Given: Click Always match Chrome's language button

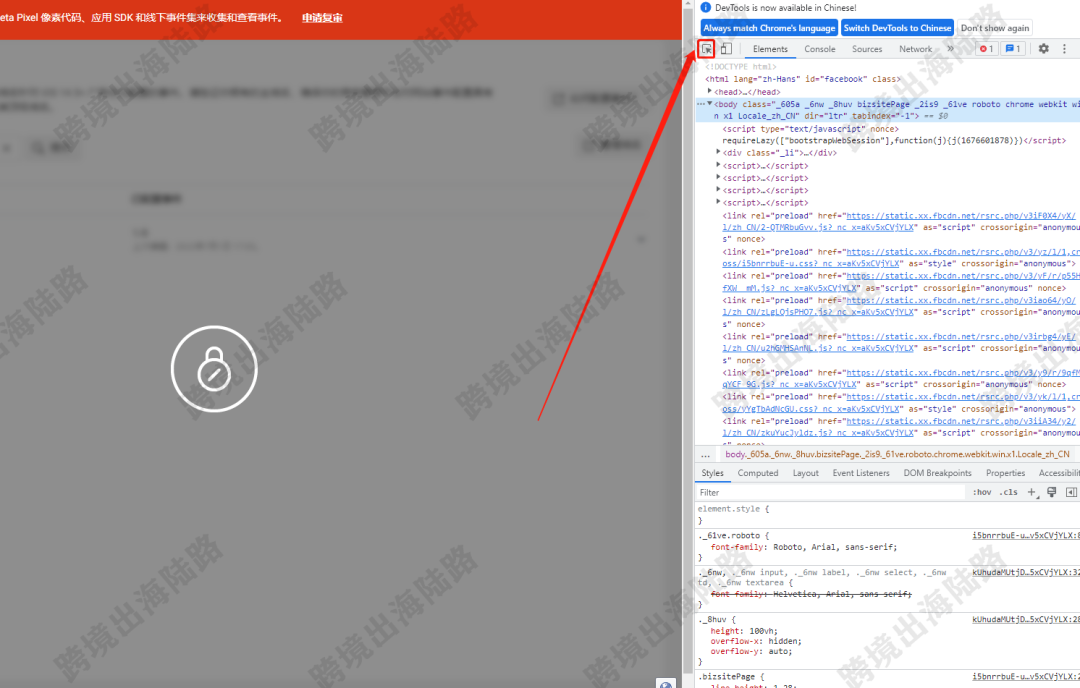Looking at the screenshot, I should click(x=769, y=28).
